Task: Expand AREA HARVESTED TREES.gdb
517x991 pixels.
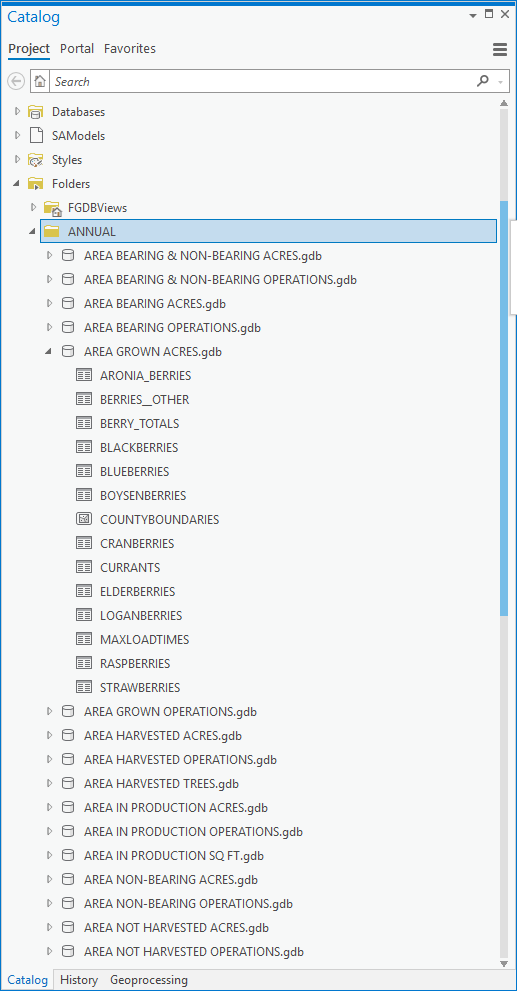Action: point(49,784)
